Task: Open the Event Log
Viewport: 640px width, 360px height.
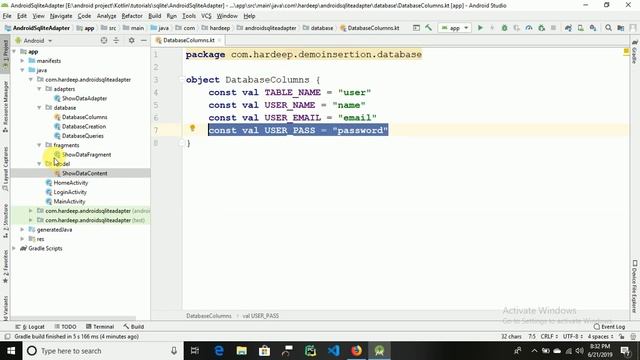Action: (609, 327)
